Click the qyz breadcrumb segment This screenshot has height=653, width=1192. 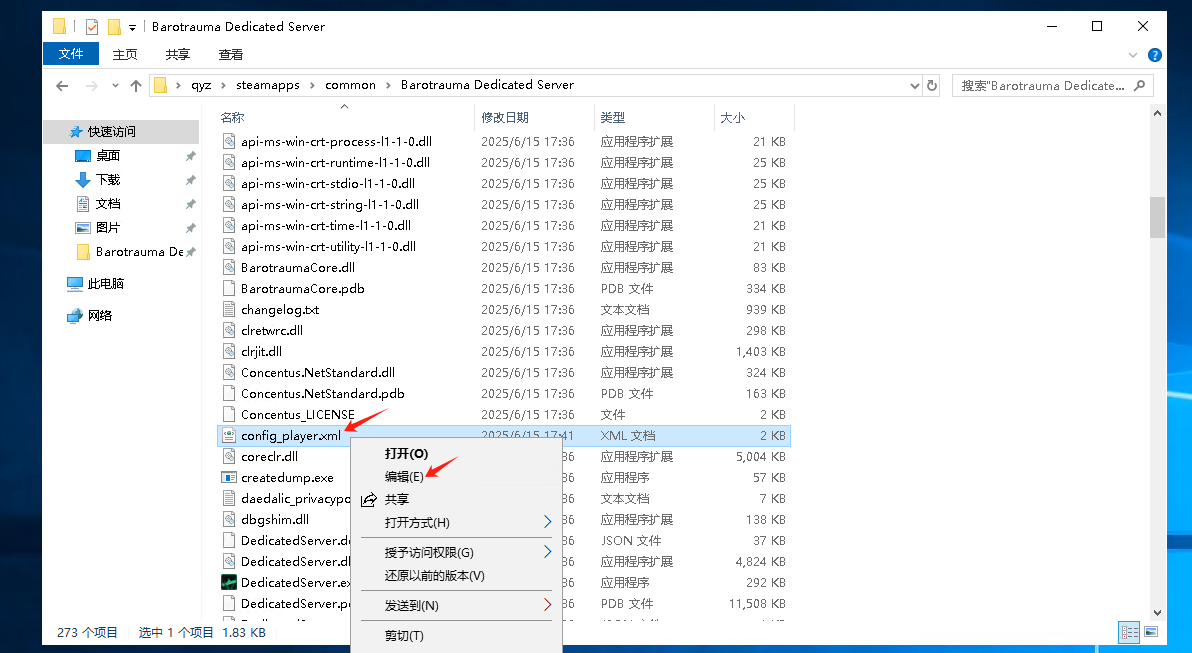201,85
